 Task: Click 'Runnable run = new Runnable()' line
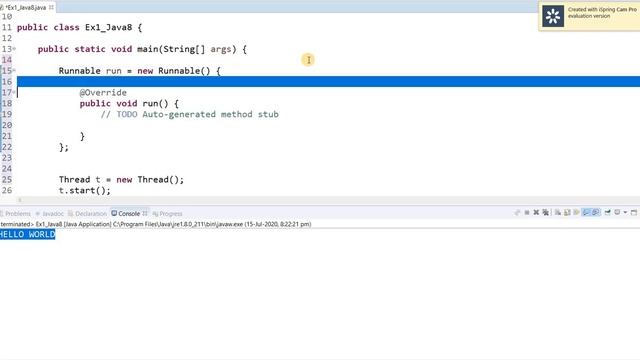pyautogui.click(x=139, y=71)
